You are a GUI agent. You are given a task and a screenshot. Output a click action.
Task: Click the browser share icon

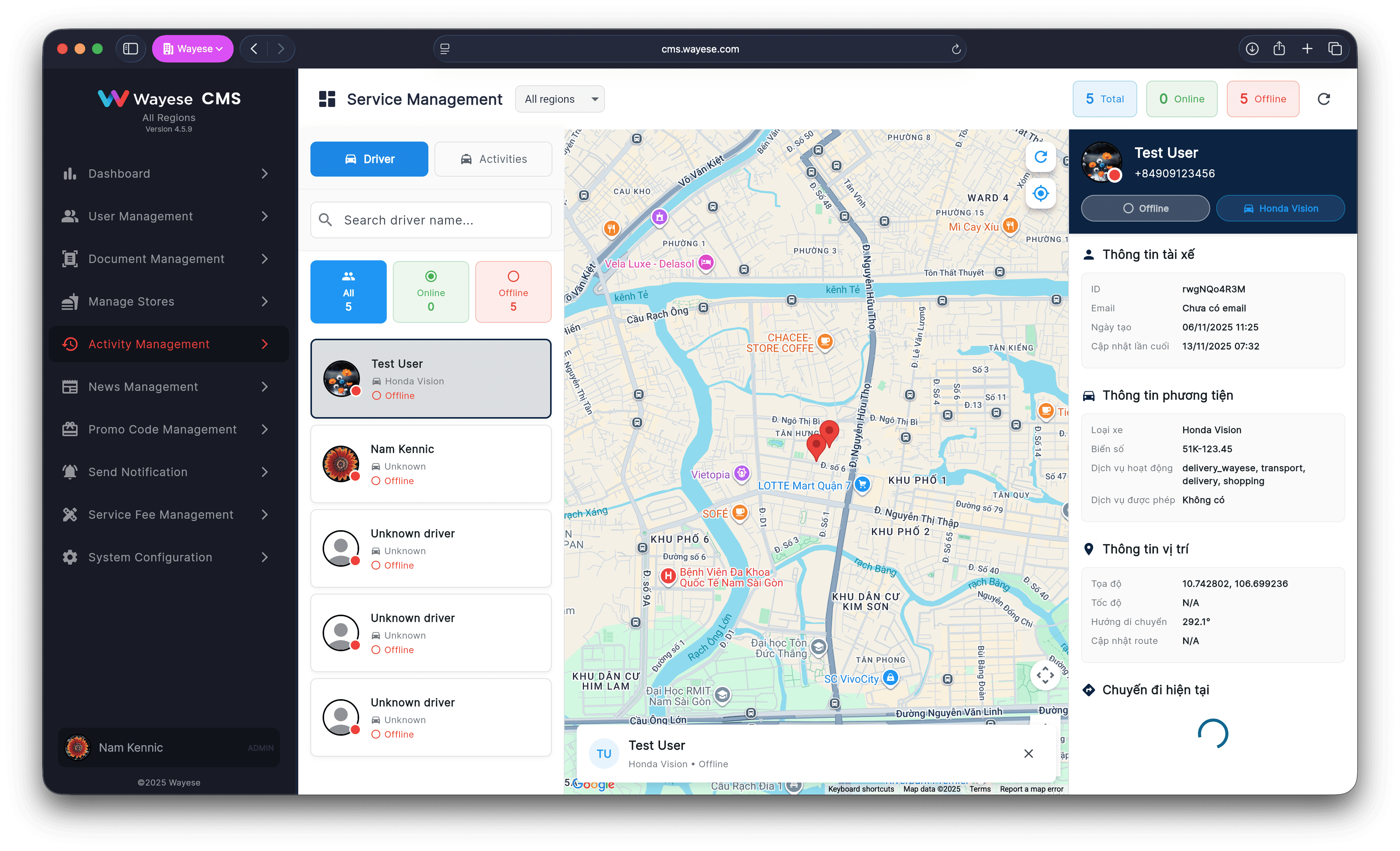pos(1279,48)
